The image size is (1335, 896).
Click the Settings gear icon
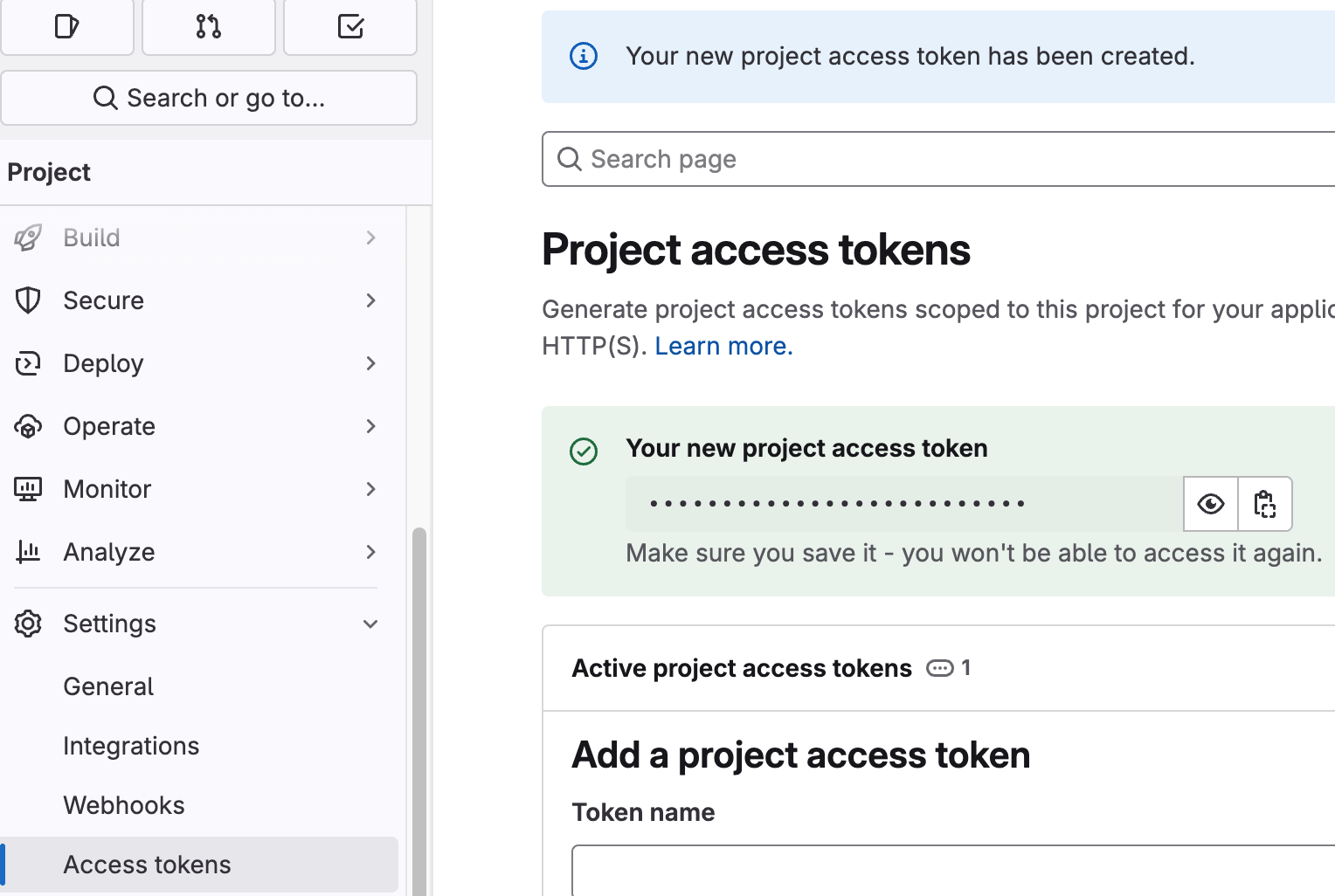(28, 624)
